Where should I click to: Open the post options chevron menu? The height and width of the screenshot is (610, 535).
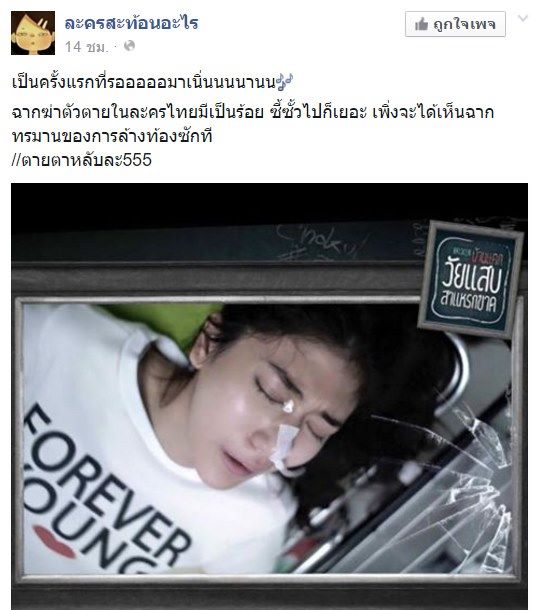click(x=523, y=18)
